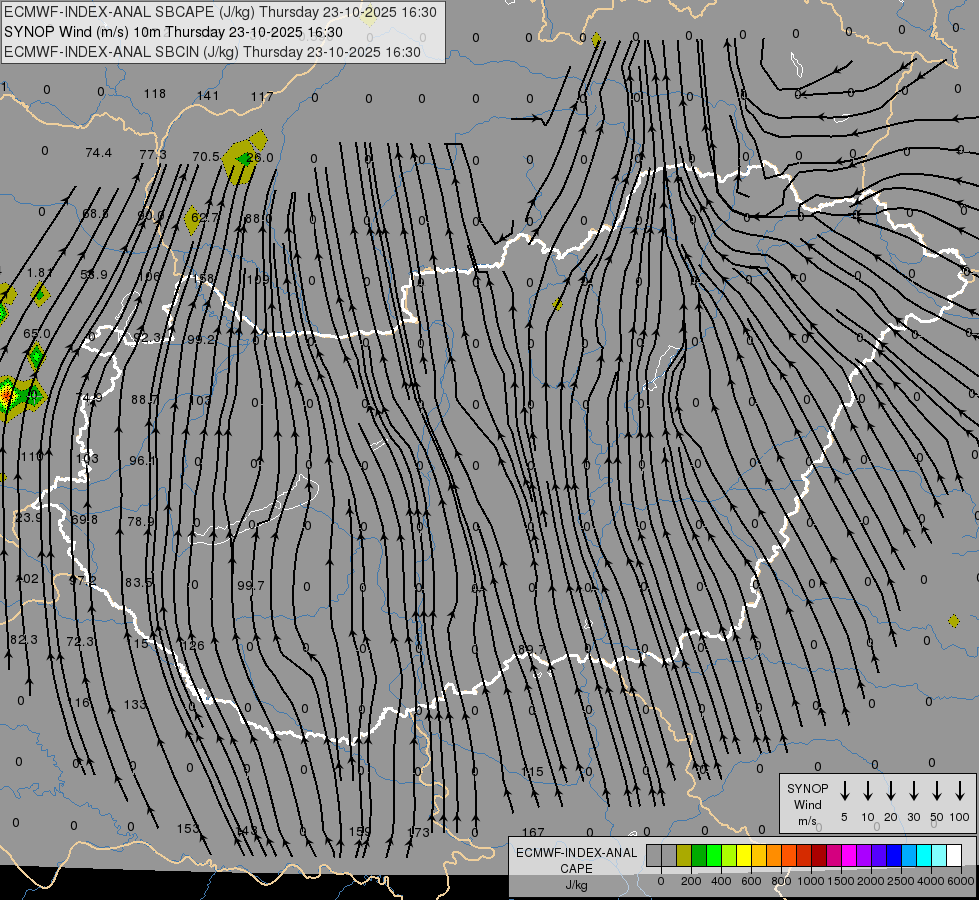Click the 100 m/s wind arrow in legend

pos(960,791)
